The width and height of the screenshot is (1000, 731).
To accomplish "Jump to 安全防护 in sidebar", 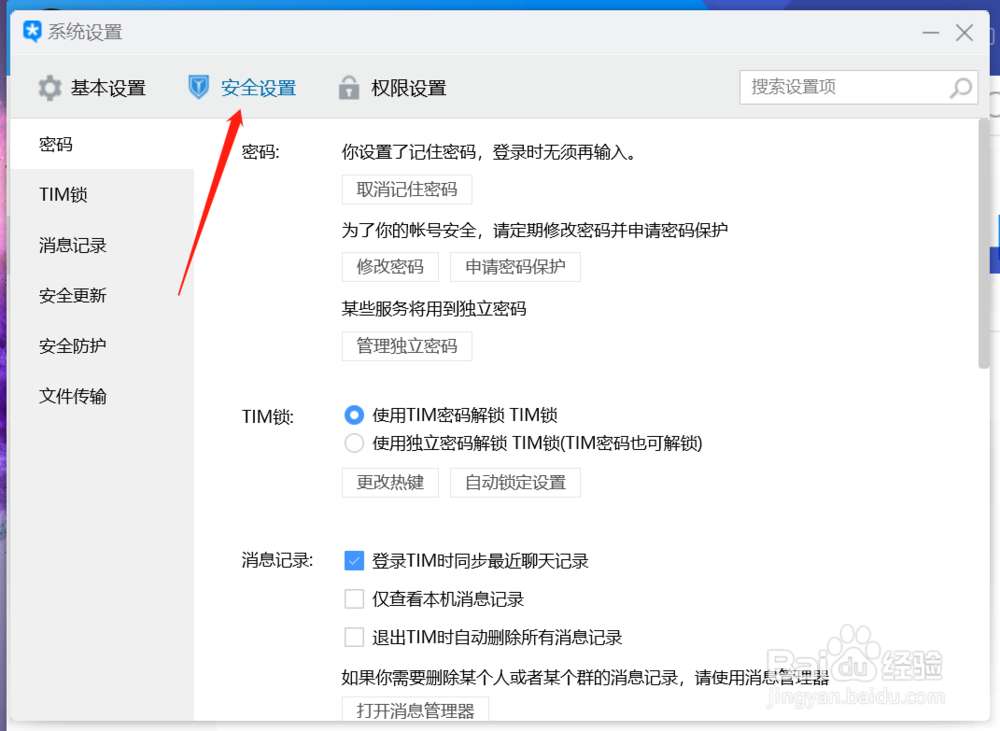I will tap(102, 346).
